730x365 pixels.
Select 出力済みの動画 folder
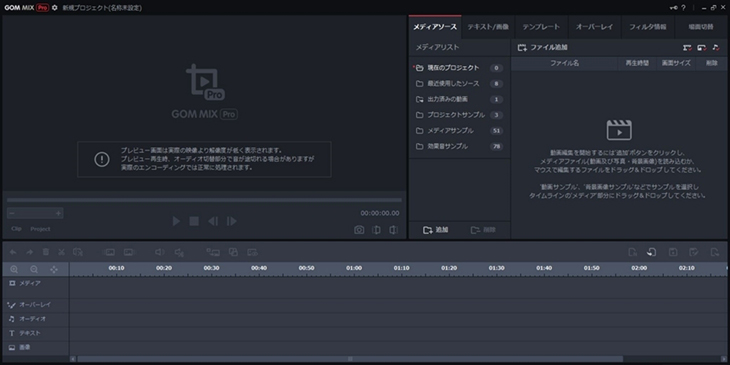click(x=459, y=99)
